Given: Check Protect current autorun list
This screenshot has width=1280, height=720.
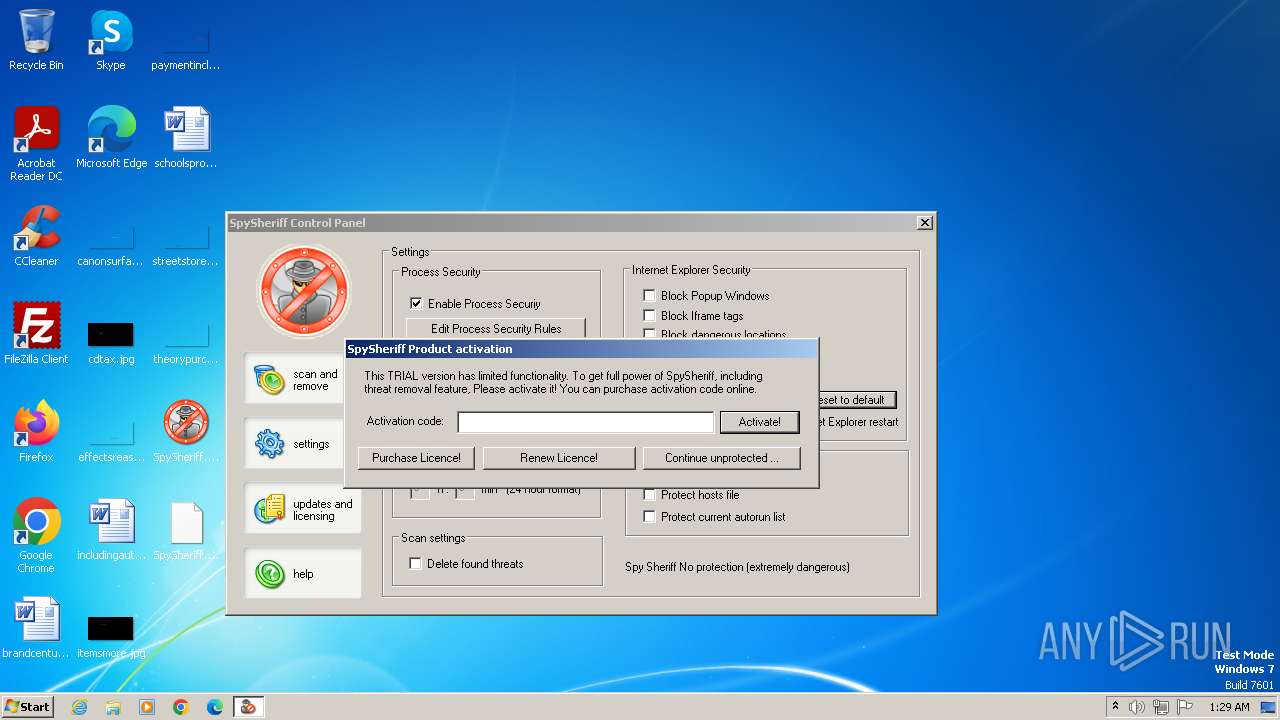Looking at the screenshot, I should pos(649,517).
